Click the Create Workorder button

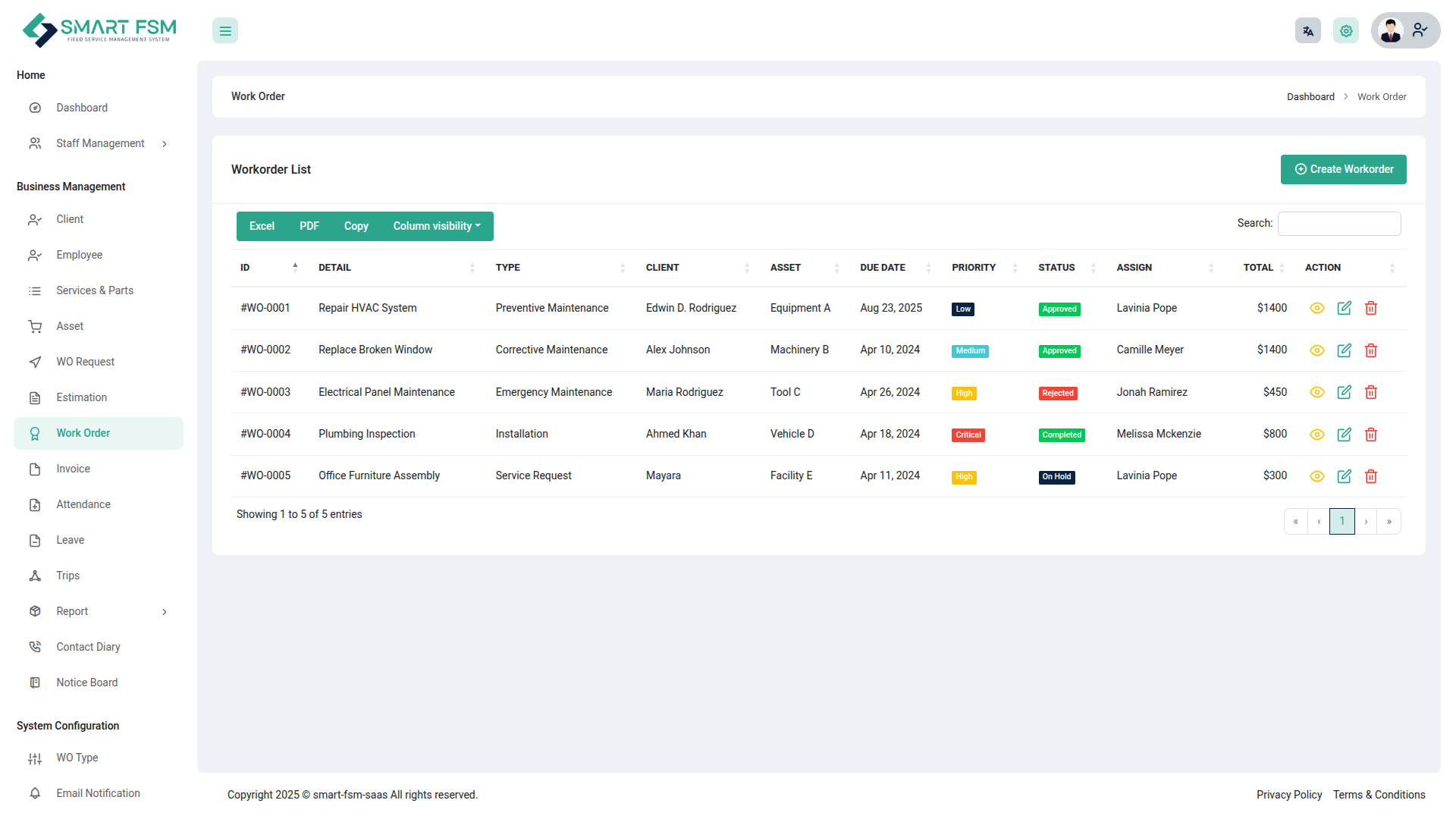tap(1343, 169)
